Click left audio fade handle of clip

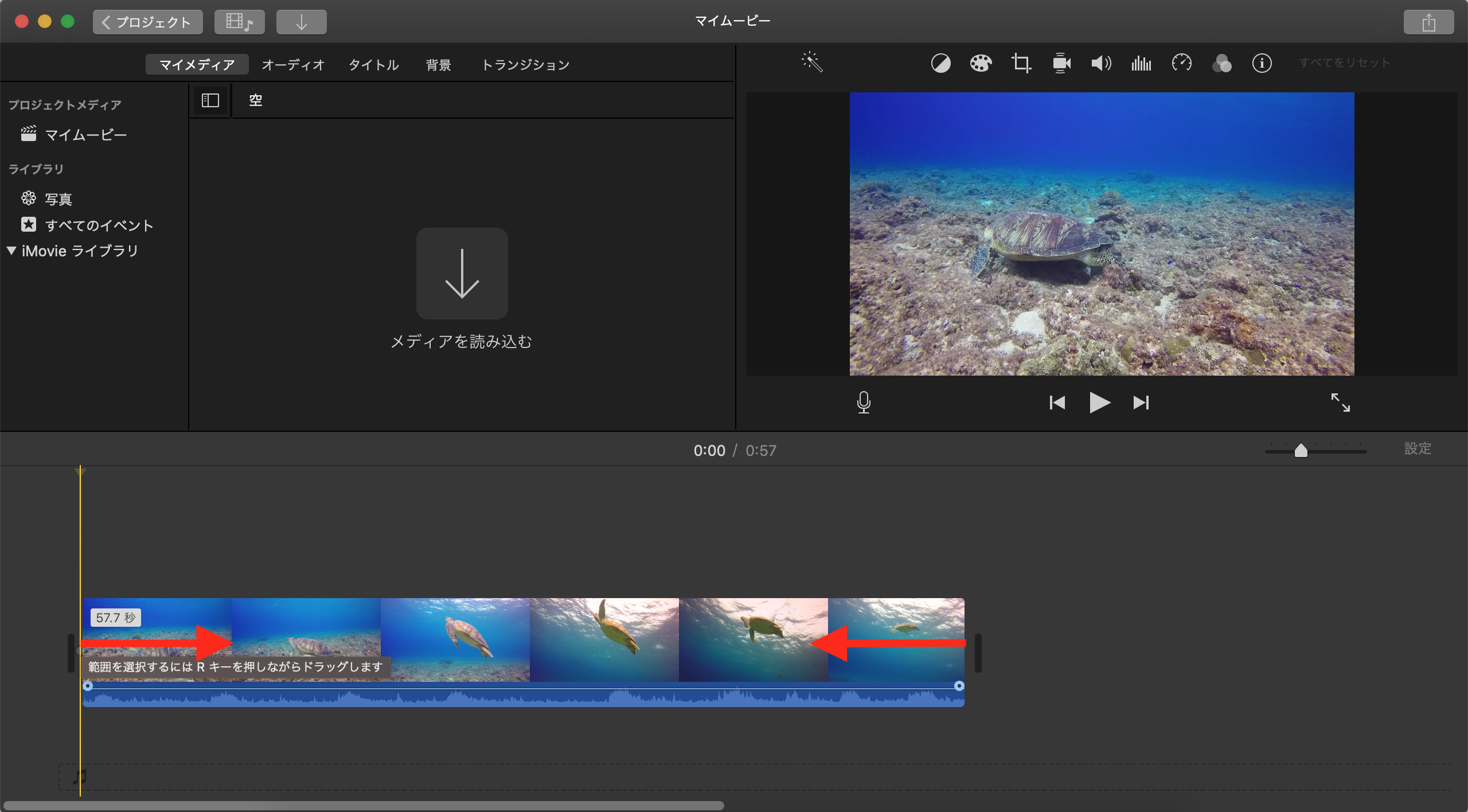click(x=88, y=686)
